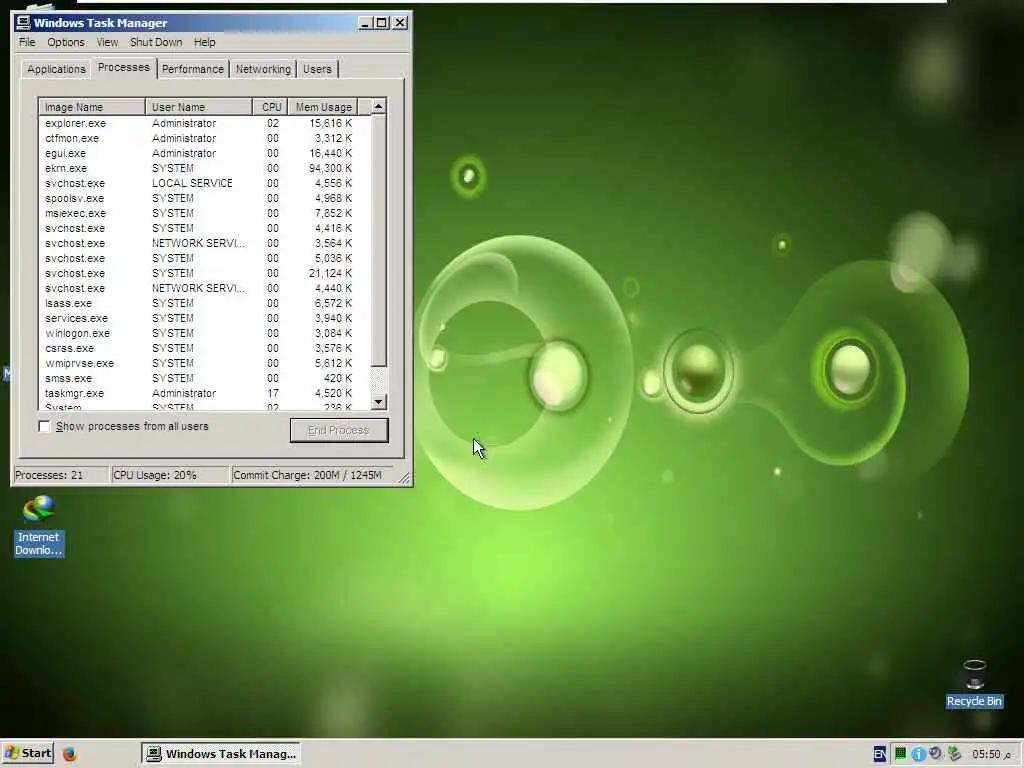1024x768 pixels.
Task: Switch to the Performance tab
Action: pyautogui.click(x=193, y=69)
